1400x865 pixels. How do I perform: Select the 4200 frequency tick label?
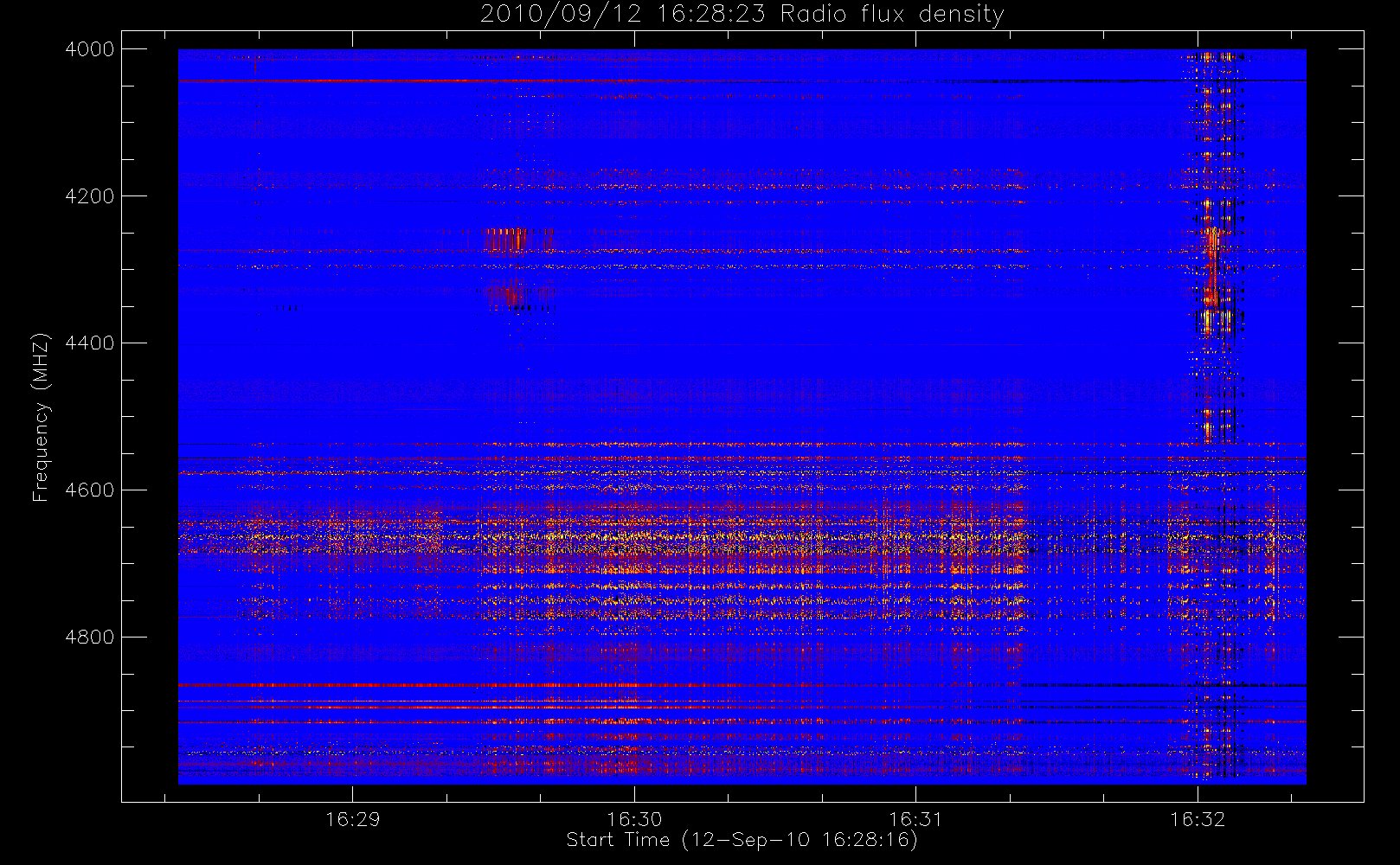90,196
